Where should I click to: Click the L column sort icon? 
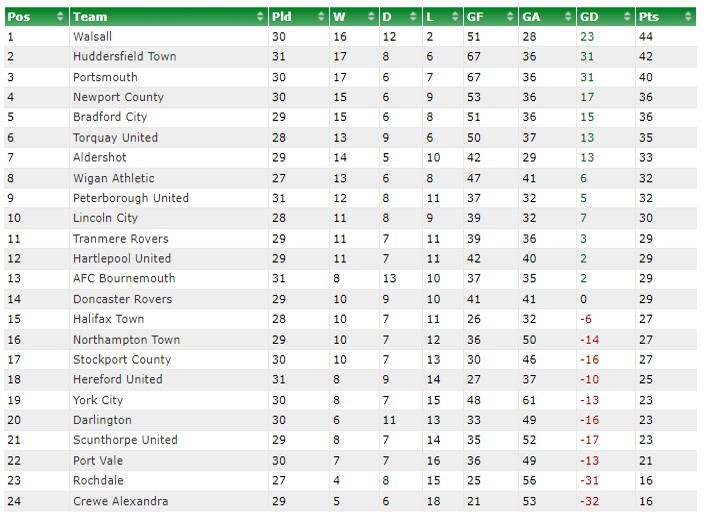pos(455,17)
